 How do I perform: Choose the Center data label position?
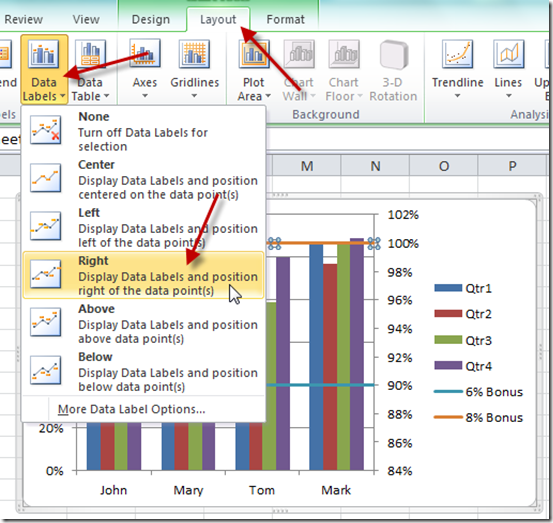pos(143,179)
